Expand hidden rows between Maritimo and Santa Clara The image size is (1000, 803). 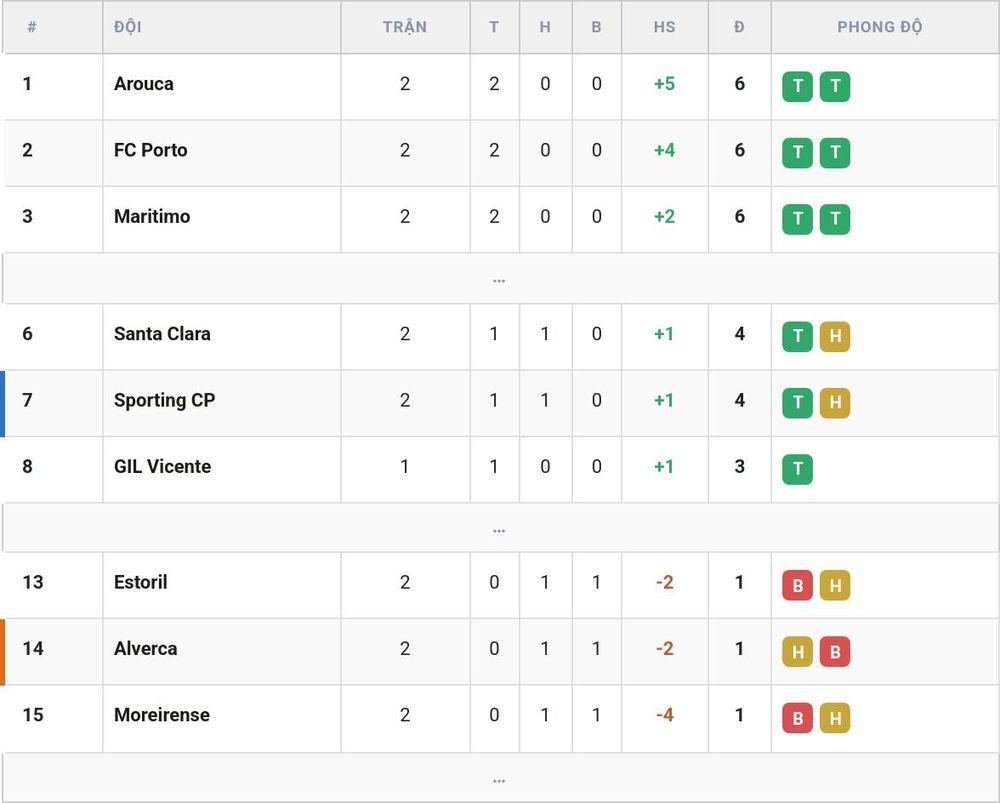pos(499,279)
